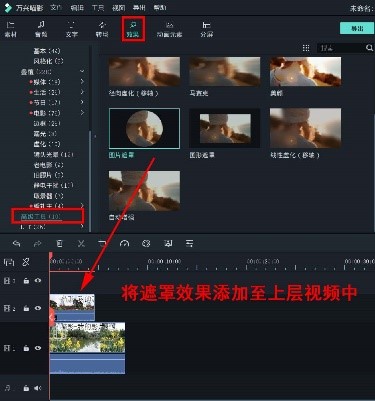The width and height of the screenshot is (375, 401).
Task: Select the 旧照片 category
Action: [48, 175]
